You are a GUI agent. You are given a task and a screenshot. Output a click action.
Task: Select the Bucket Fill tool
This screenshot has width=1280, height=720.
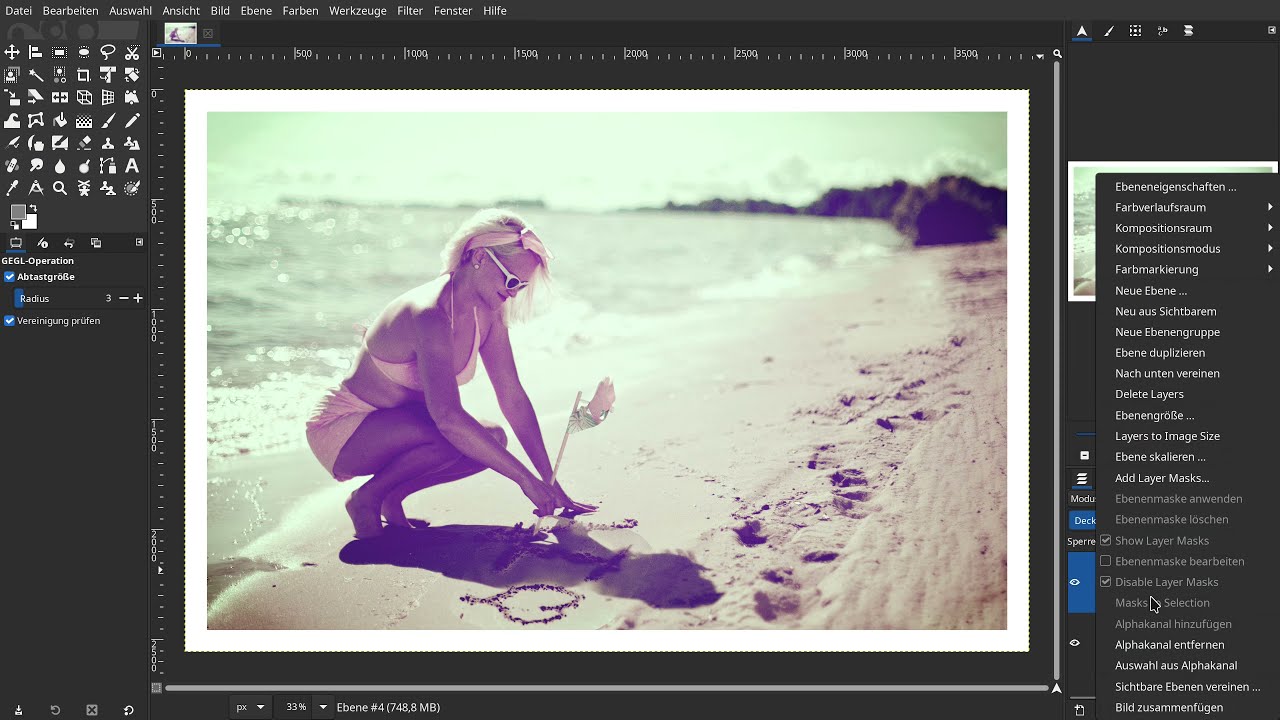(60, 120)
